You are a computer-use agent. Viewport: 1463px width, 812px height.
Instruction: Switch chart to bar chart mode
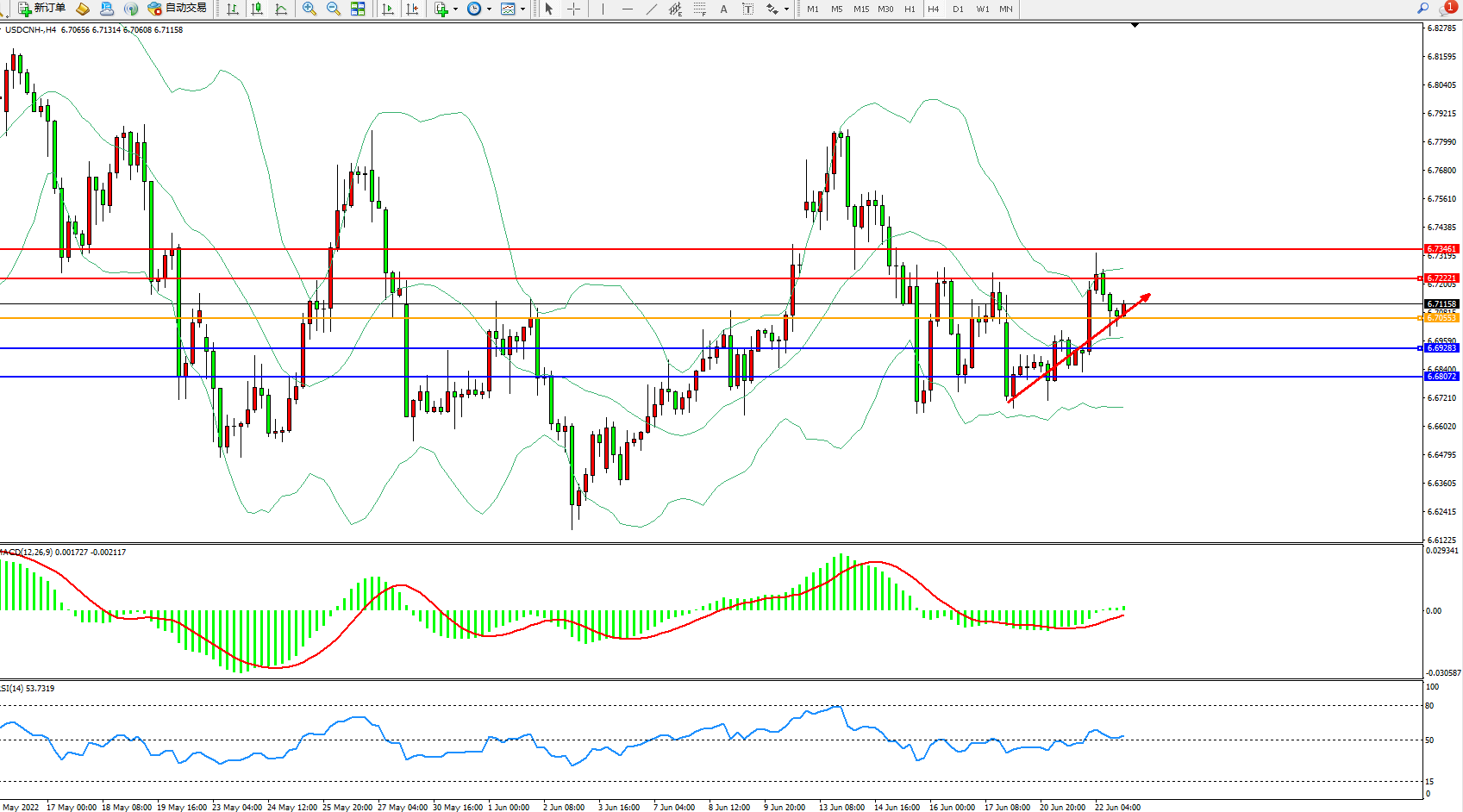233,9
